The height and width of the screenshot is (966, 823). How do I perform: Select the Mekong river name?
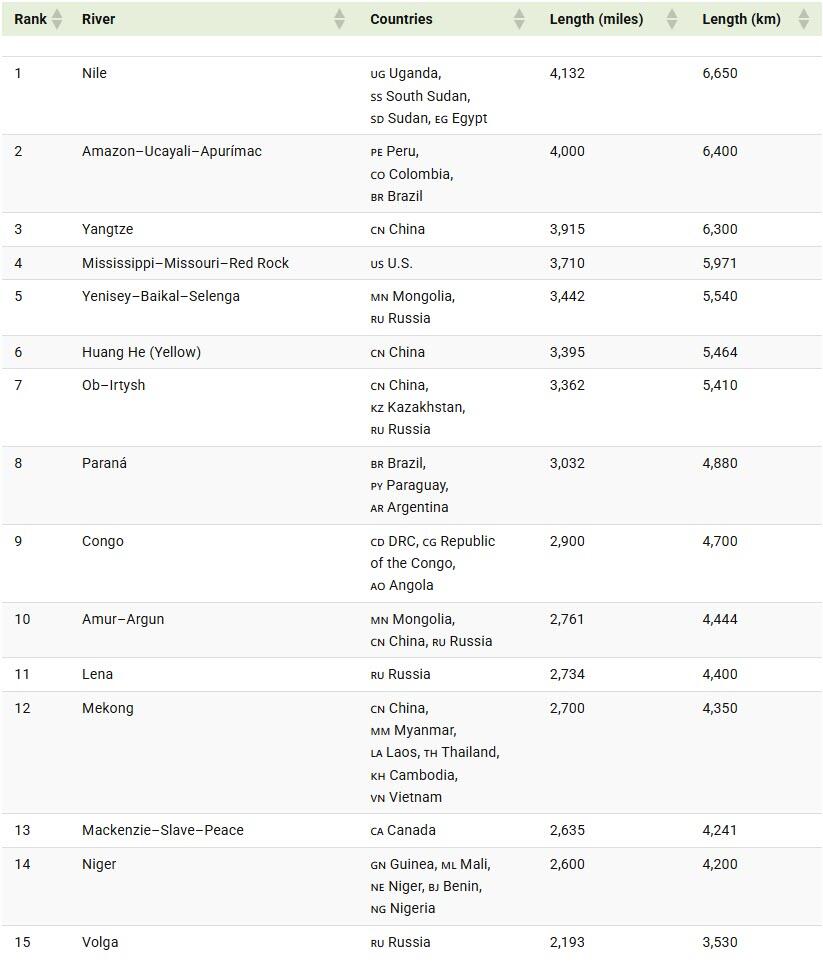click(x=107, y=708)
